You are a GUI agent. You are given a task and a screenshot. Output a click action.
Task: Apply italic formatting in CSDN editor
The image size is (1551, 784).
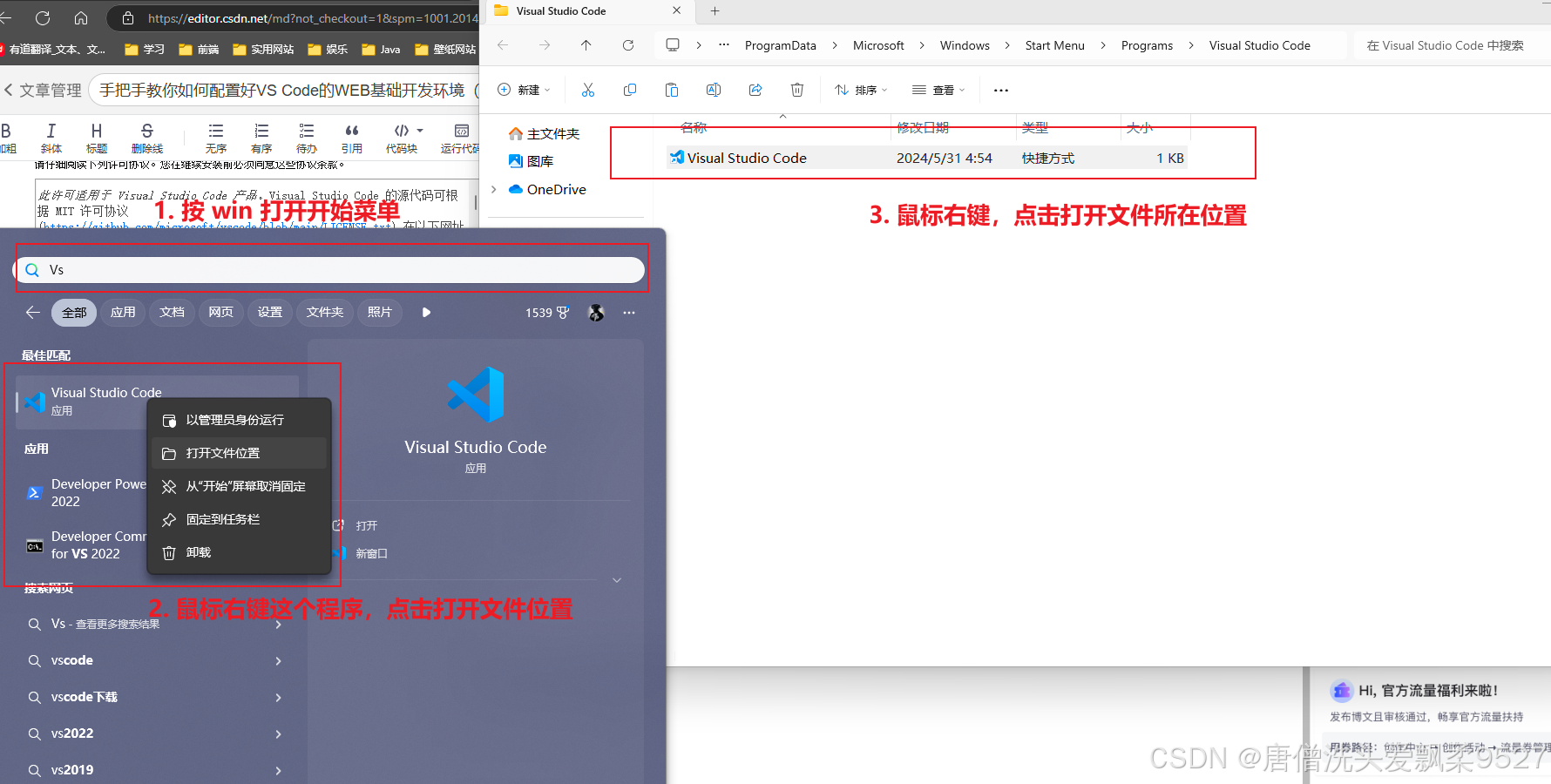click(51, 138)
